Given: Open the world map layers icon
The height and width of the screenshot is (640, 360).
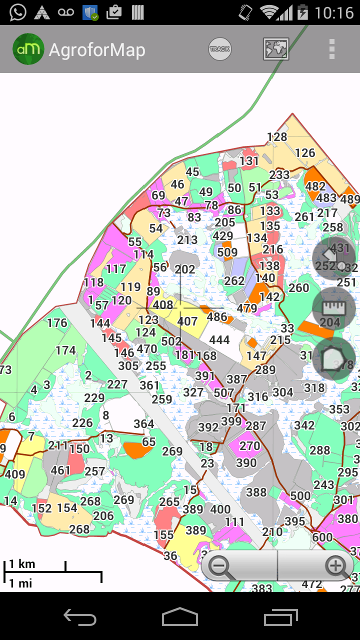Looking at the screenshot, I should [x=276, y=49].
